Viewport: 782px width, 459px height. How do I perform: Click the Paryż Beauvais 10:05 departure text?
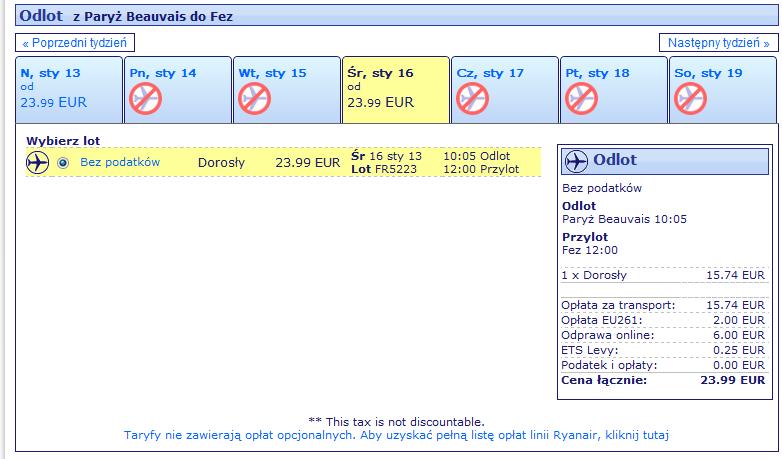tap(624, 219)
